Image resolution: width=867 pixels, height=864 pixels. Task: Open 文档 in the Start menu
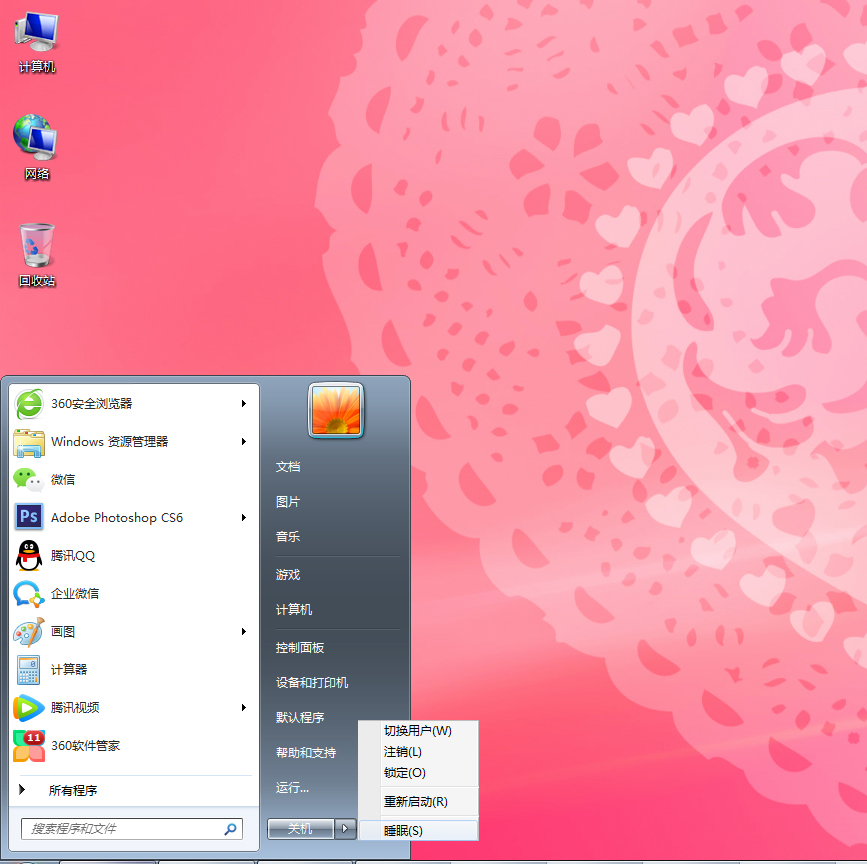[x=288, y=467]
